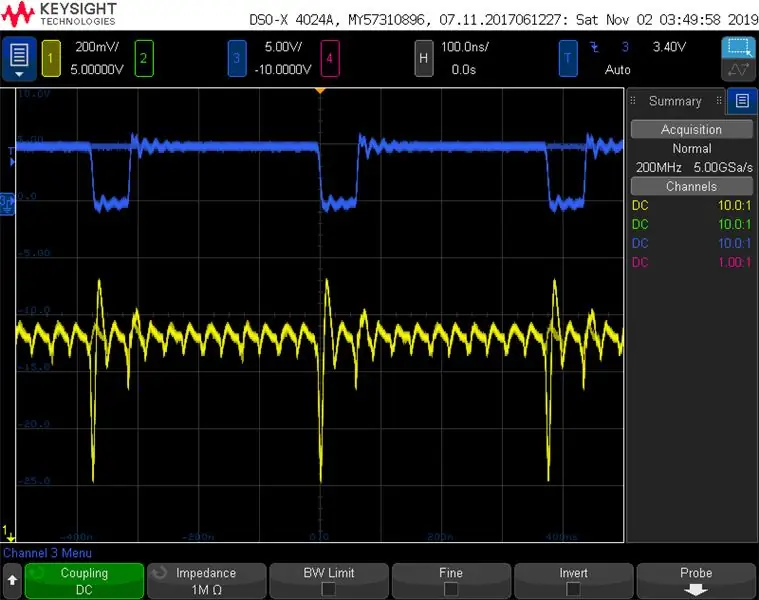Select channel 1 yellow button

click(x=51, y=59)
